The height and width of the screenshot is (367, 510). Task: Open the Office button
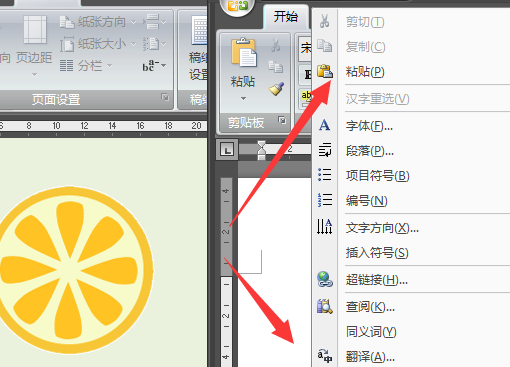pyautogui.click(x=237, y=6)
